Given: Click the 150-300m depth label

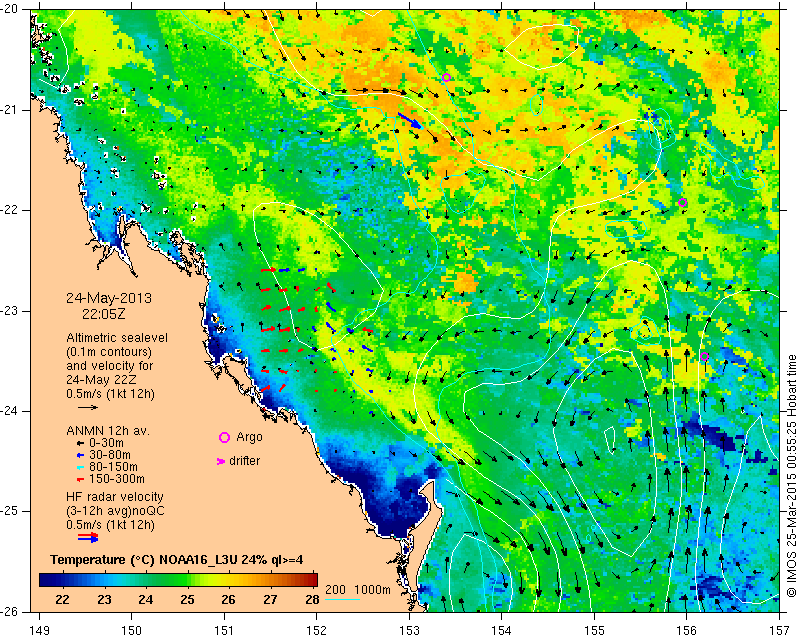Looking at the screenshot, I should click(x=117, y=479).
